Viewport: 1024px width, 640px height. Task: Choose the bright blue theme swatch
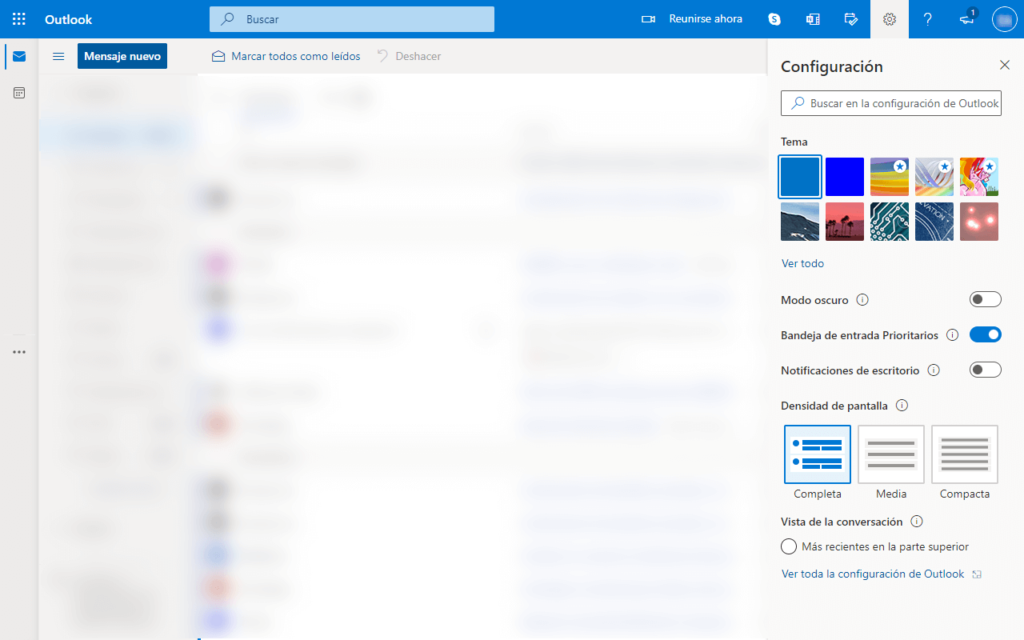pyautogui.click(x=844, y=177)
